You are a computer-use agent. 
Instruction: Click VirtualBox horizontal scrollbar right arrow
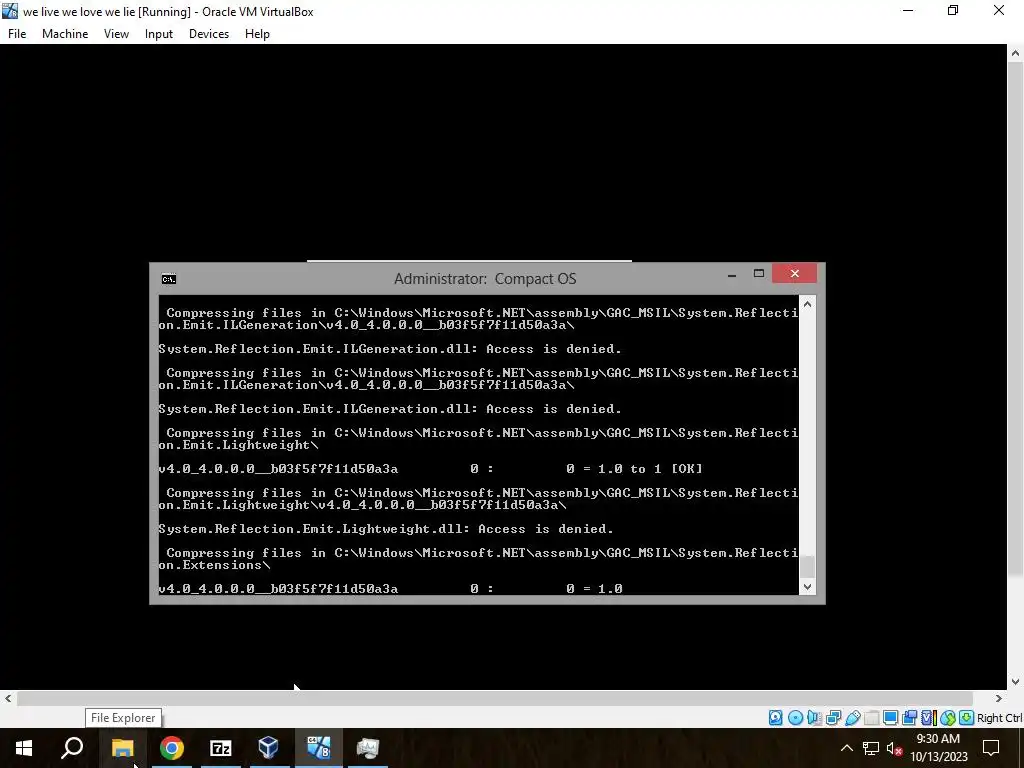coord(998,698)
